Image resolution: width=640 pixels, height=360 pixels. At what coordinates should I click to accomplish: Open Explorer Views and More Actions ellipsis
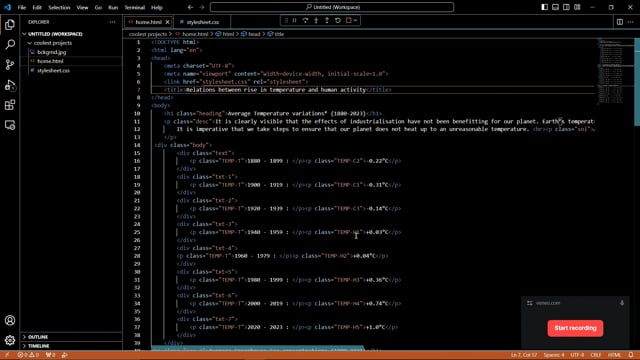113,22
